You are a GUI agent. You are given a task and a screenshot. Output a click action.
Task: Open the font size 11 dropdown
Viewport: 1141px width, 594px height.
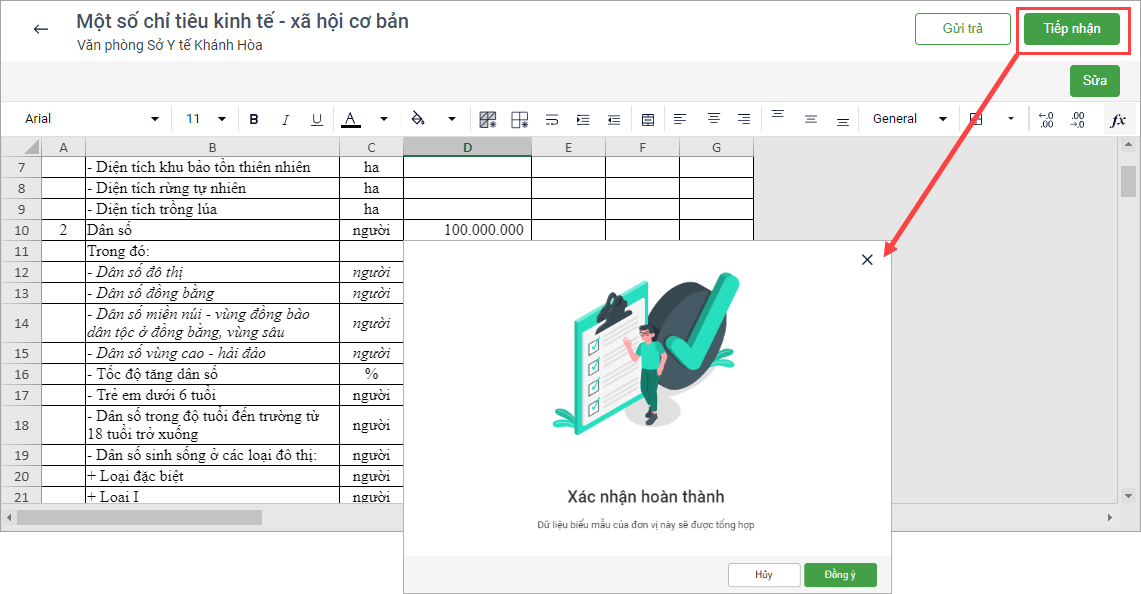pyautogui.click(x=206, y=119)
